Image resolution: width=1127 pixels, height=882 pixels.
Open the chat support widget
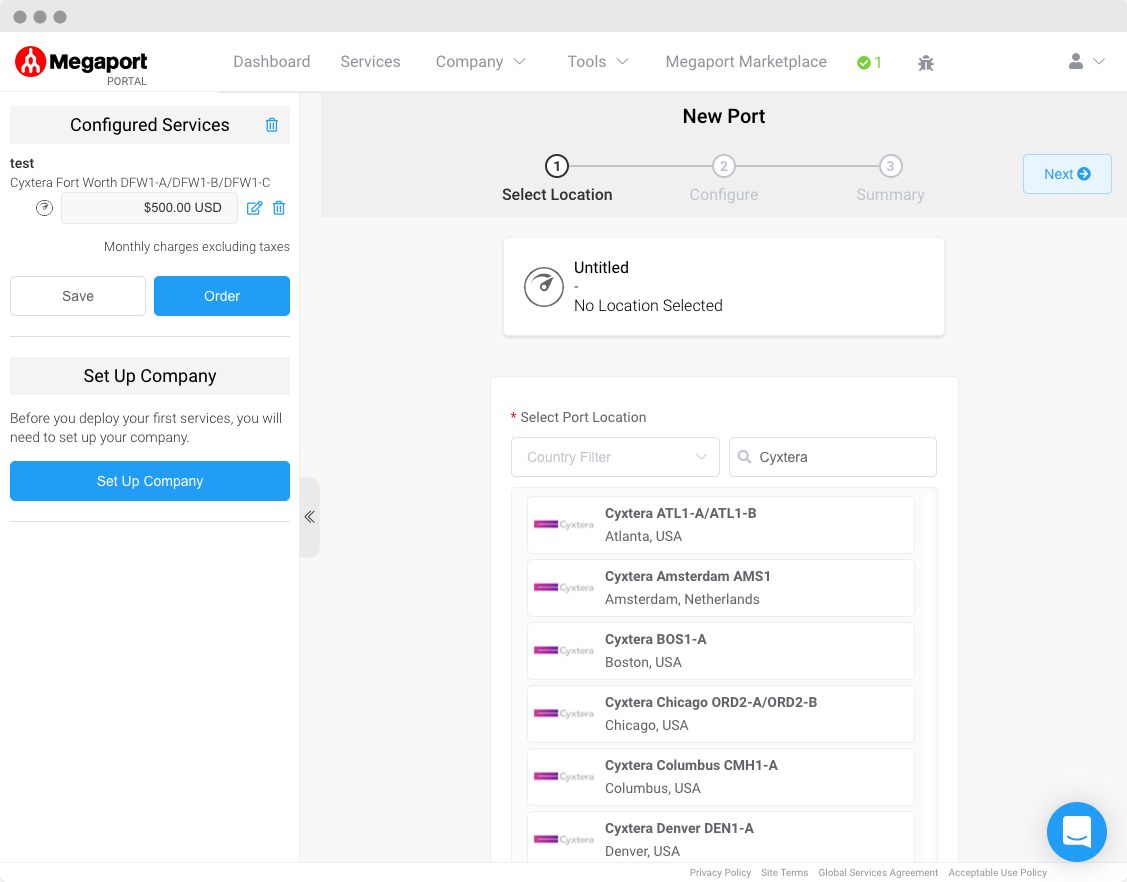point(1077,832)
